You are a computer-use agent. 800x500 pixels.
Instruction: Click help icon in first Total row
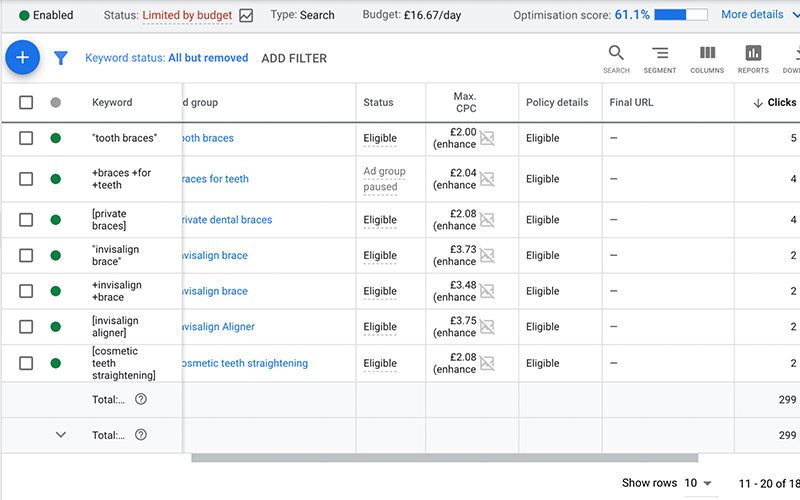tap(141, 399)
